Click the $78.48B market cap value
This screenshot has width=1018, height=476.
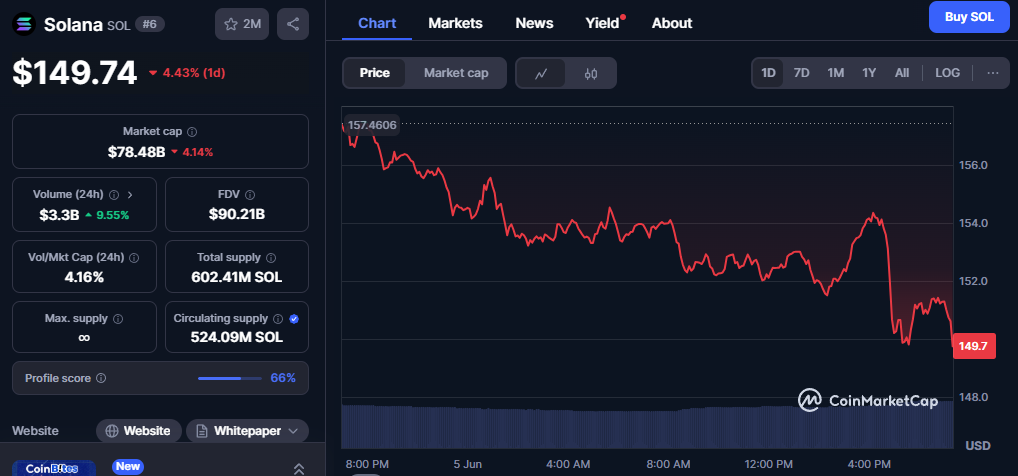(x=136, y=152)
